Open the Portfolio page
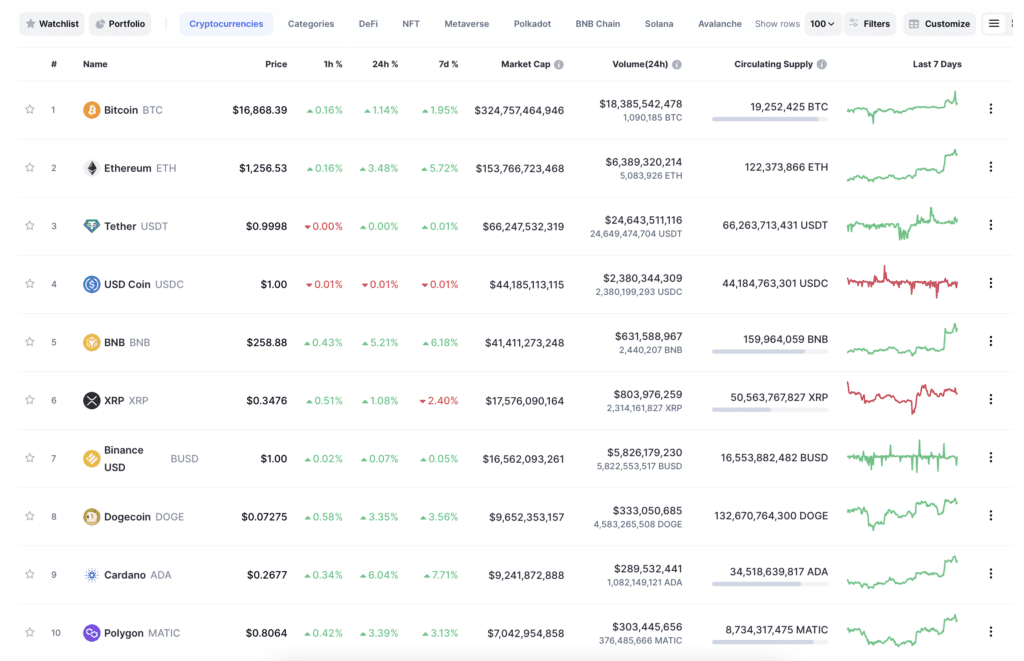Screen dimensions: 1024x661 point(120,23)
